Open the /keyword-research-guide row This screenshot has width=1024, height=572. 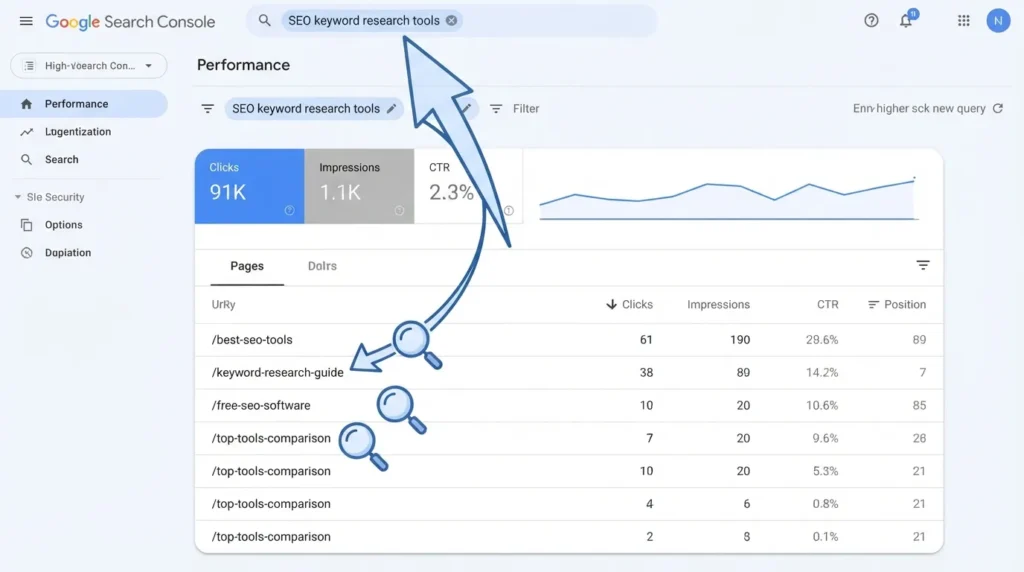pos(569,373)
